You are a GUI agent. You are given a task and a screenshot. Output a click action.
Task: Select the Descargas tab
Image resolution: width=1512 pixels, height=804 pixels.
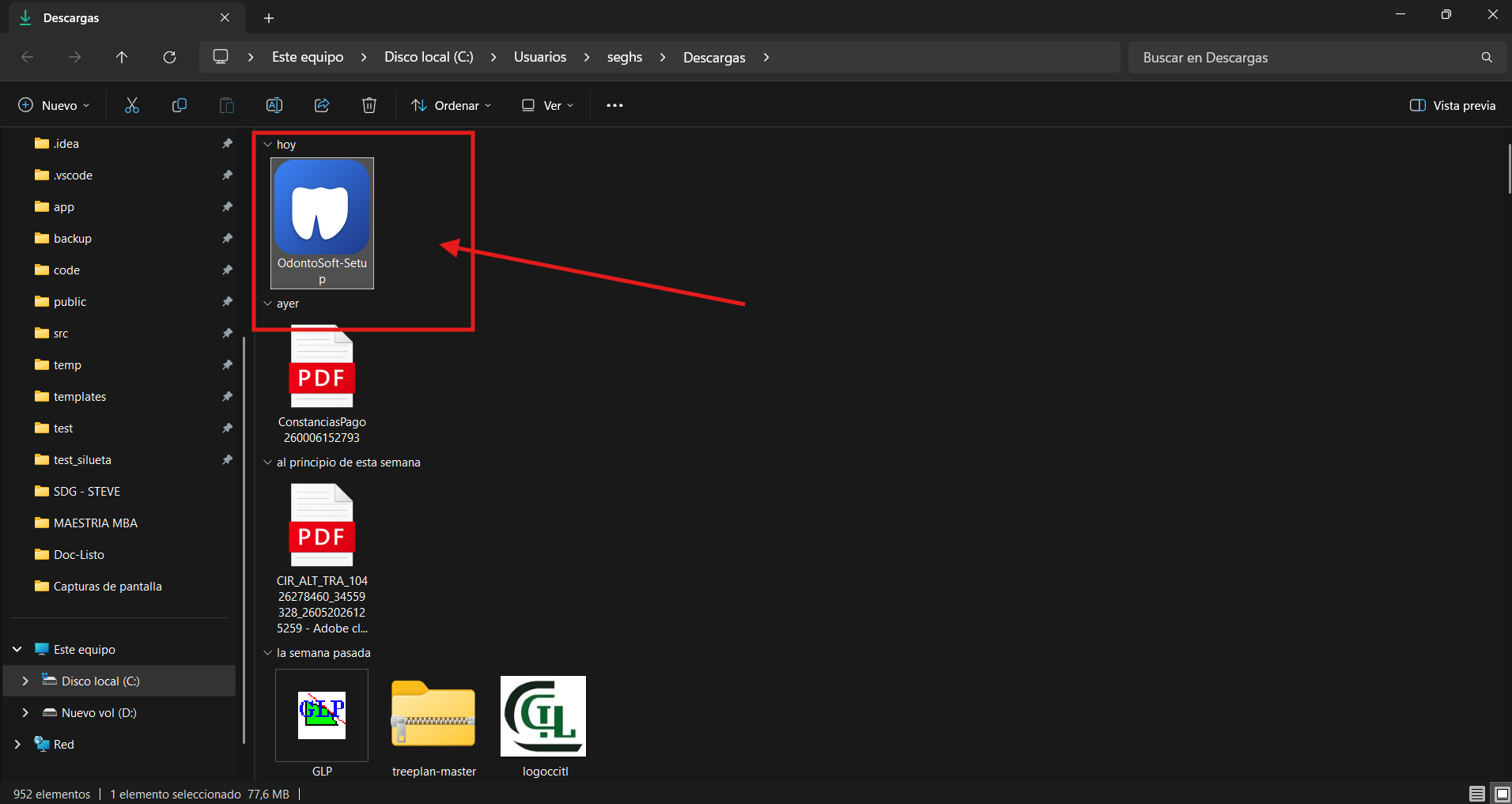pos(127,17)
